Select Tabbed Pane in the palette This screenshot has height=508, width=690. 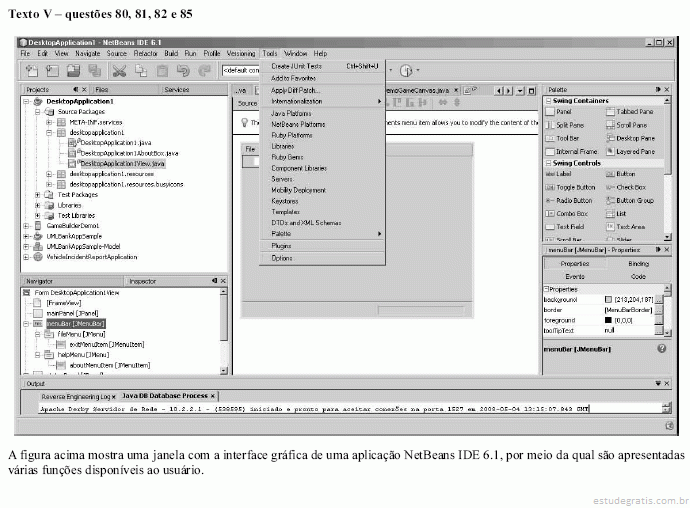(x=630, y=112)
